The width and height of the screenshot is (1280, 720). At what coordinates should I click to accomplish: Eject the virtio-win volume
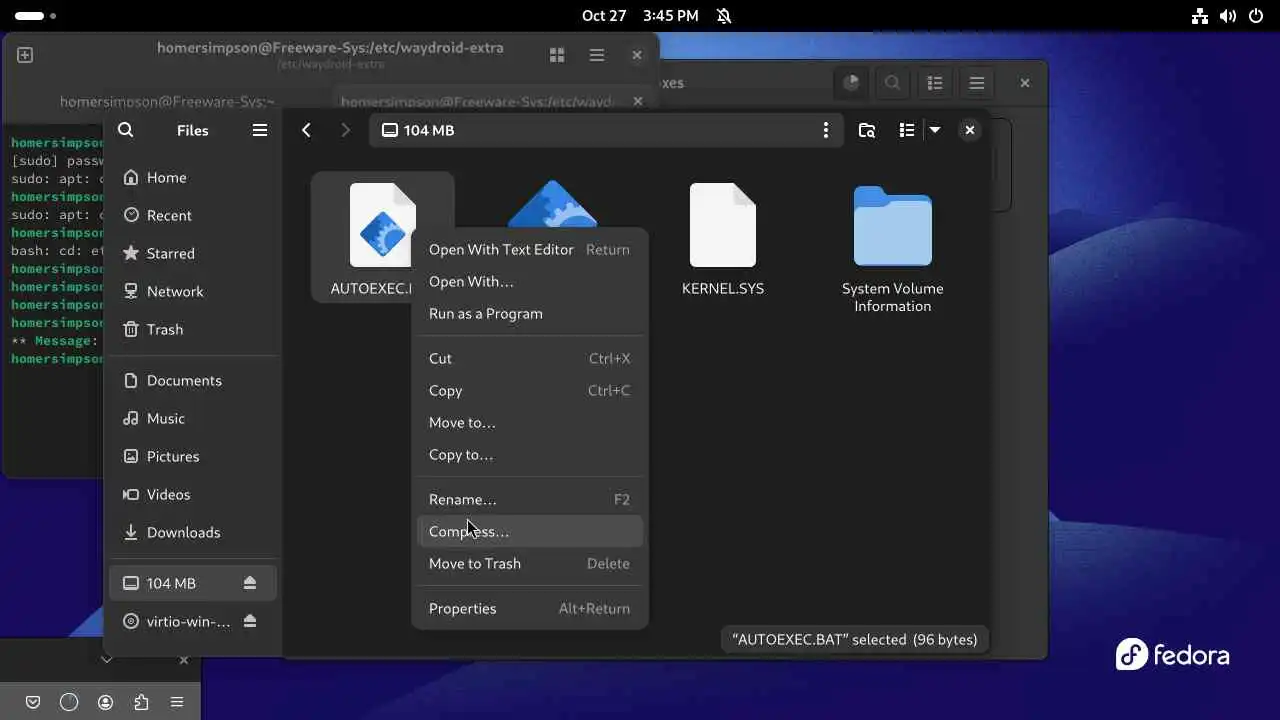(x=250, y=621)
